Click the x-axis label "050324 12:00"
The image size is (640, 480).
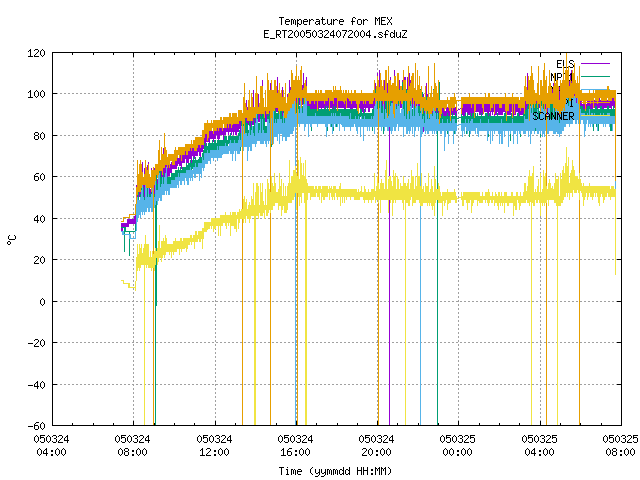(x=214, y=446)
